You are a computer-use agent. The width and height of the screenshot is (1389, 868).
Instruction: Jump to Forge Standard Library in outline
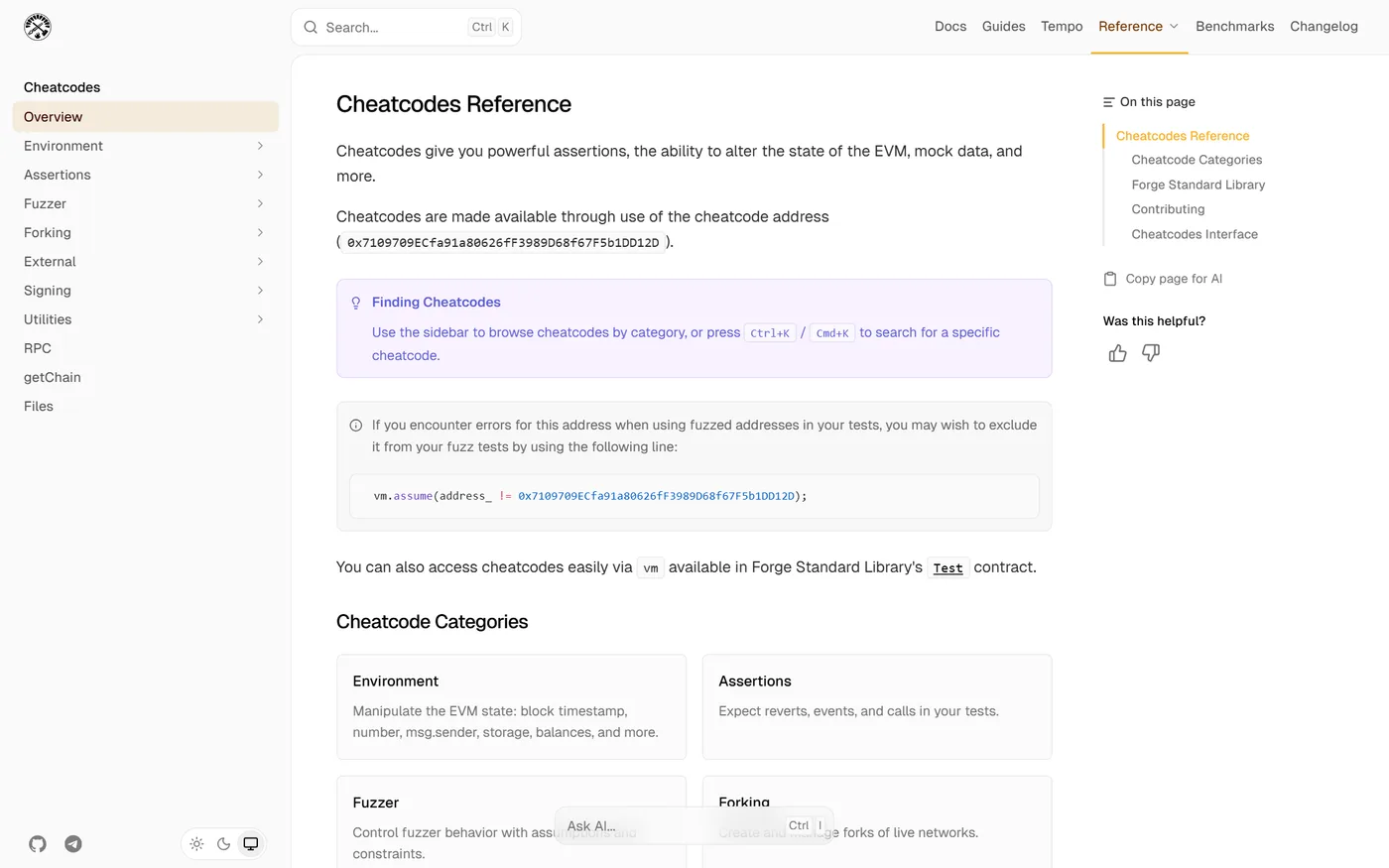click(1198, 185)
